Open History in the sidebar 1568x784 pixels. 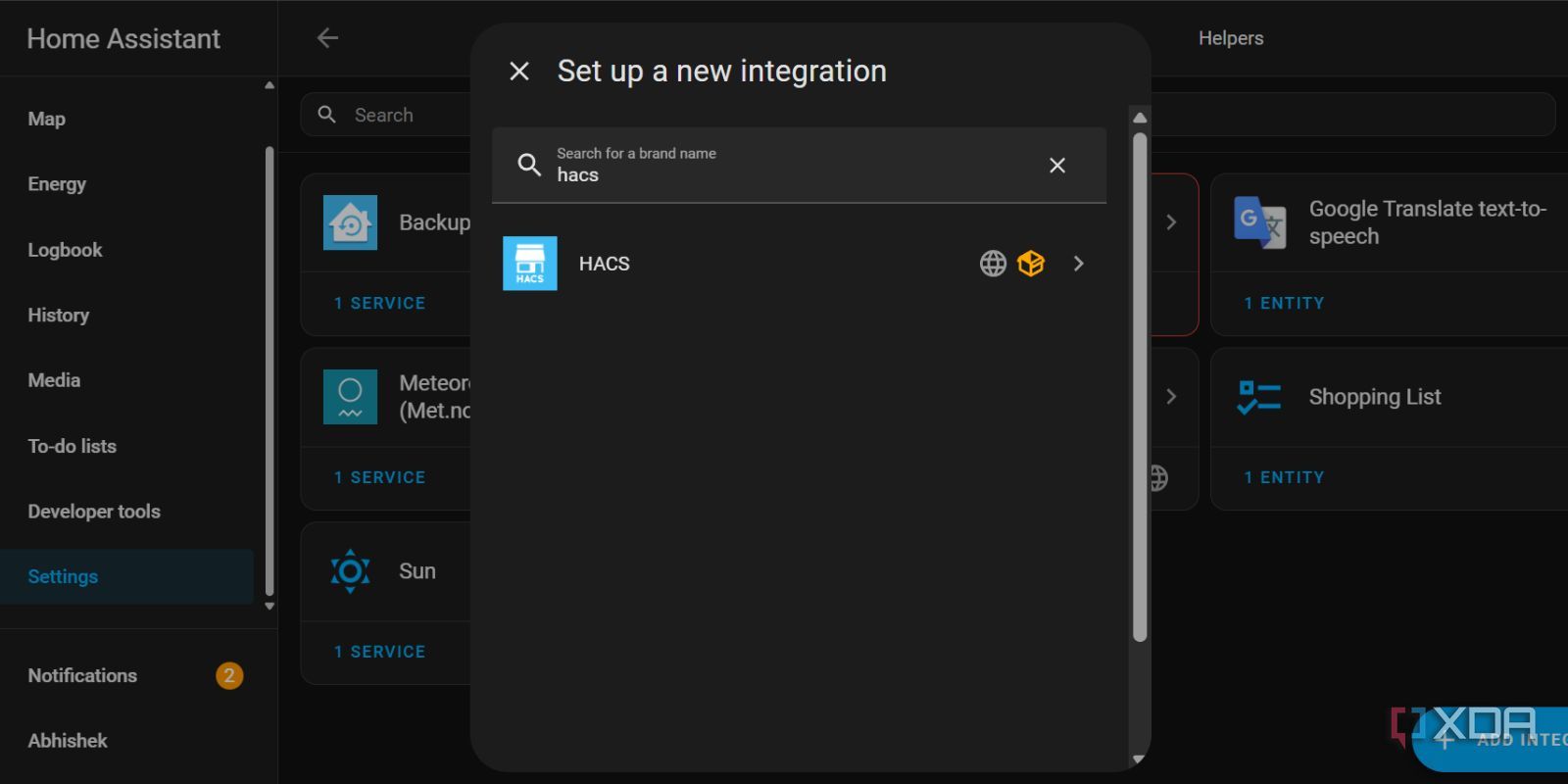pyautogui.click(x=127, y=316)
